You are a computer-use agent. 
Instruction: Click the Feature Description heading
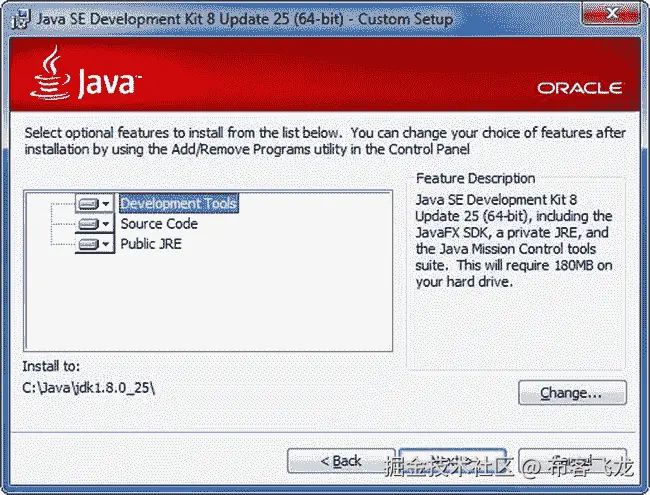pyautogui.click(x=475, y=178)
